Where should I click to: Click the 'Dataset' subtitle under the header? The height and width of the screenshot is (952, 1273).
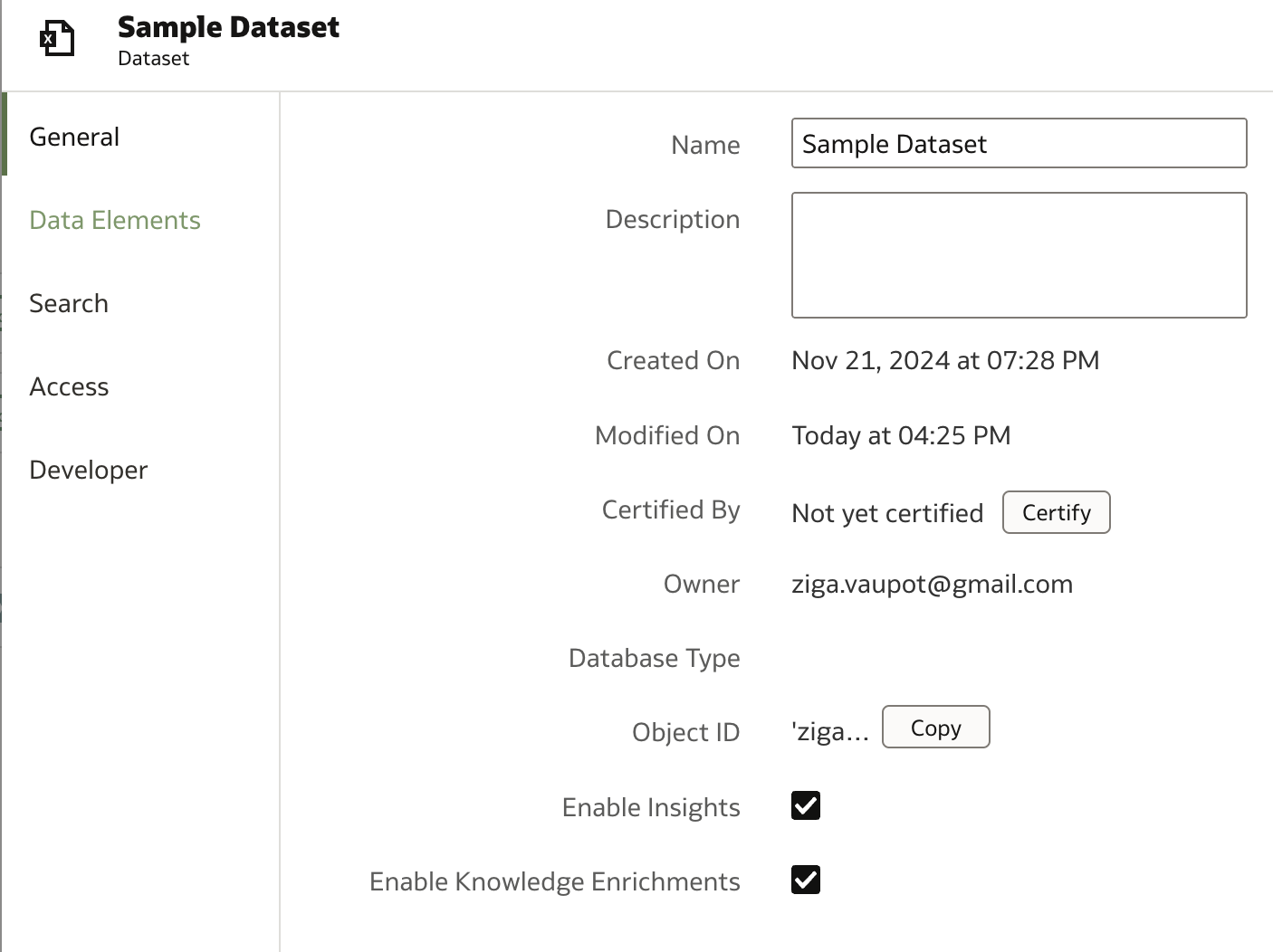(x=153, y=59)
